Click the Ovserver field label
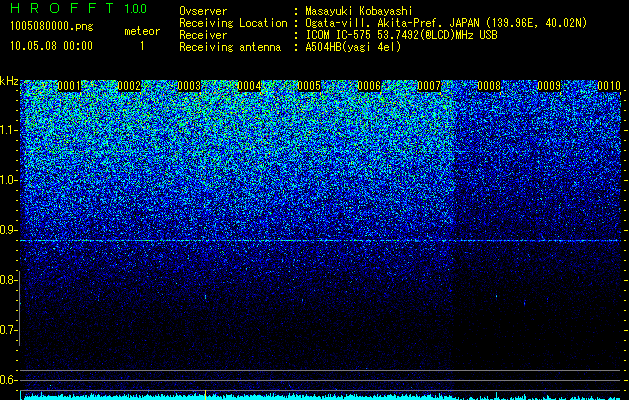629x400 pixels. click(x=203, y=12)
